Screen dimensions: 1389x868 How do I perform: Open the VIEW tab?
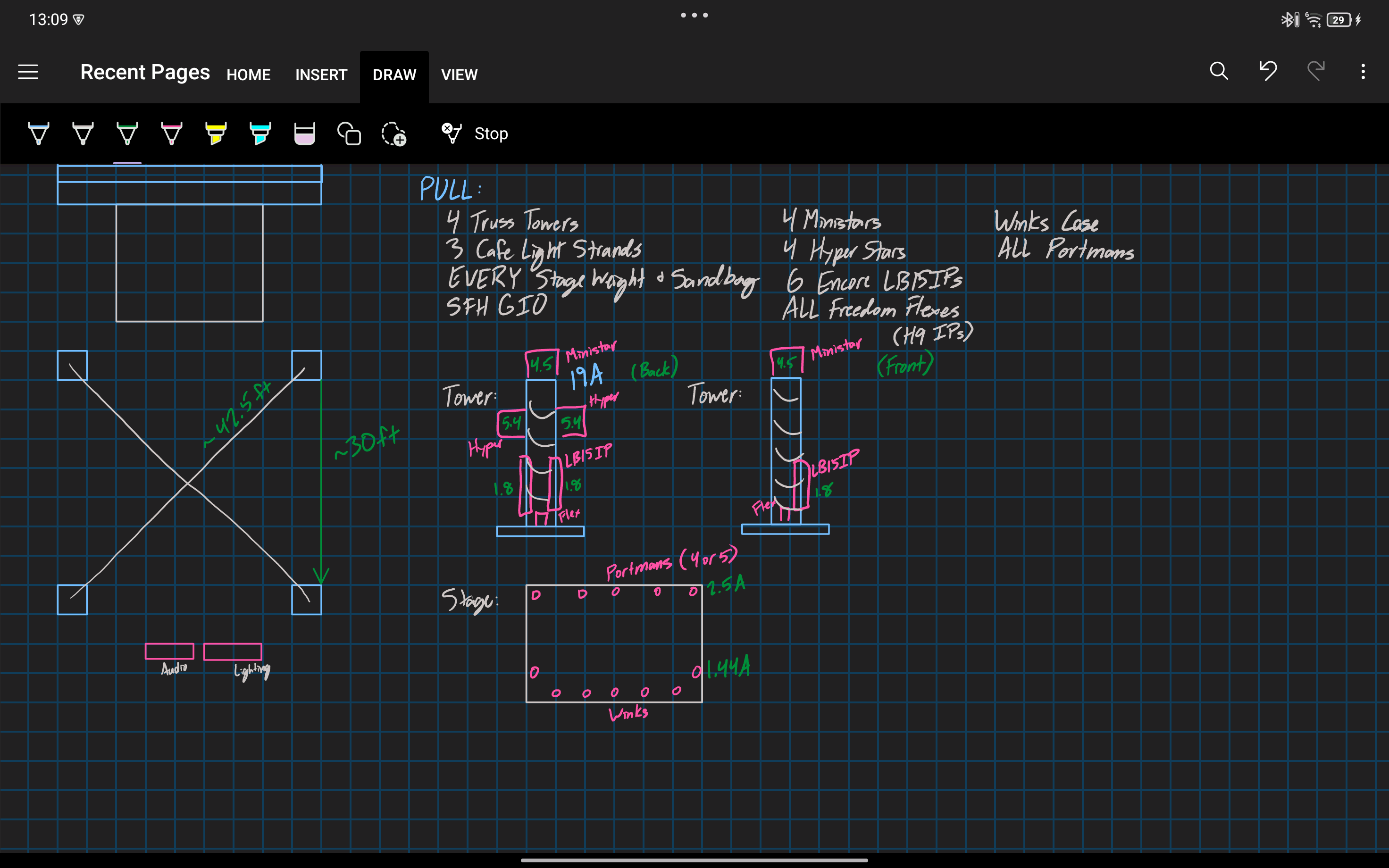(459, 75)
